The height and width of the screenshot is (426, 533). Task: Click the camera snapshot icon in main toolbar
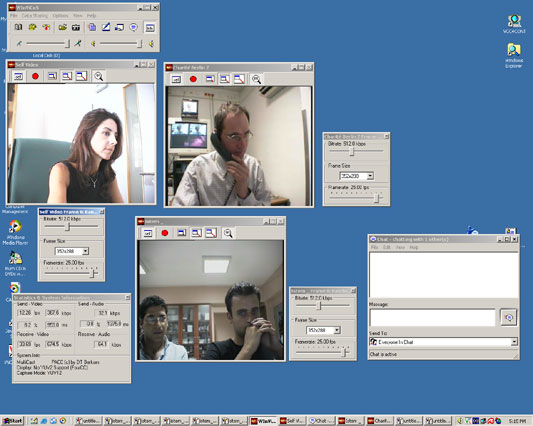[x=76, y=27]
